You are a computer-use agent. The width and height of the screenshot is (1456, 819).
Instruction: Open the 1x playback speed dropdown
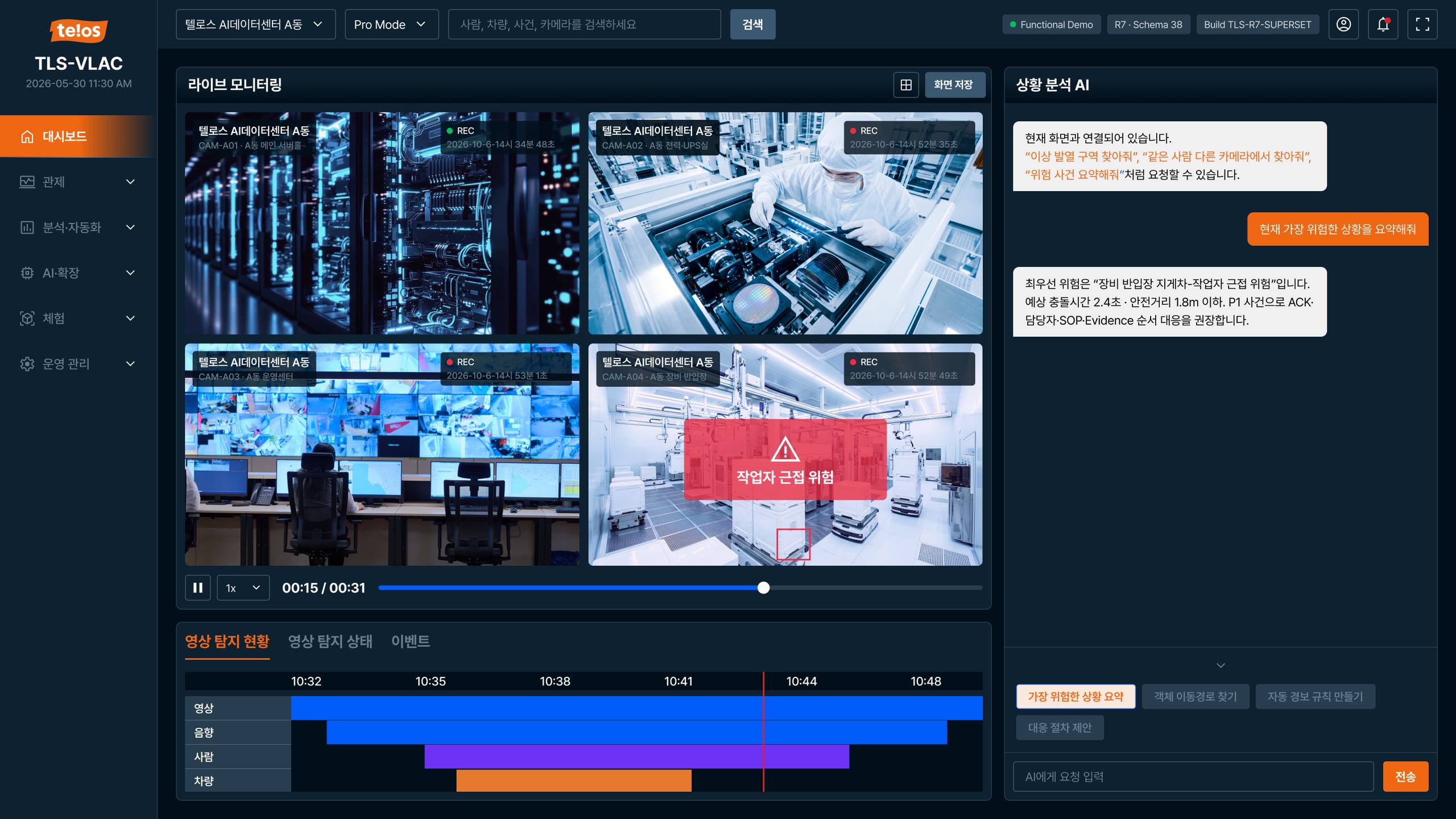(x=243, y=588)
